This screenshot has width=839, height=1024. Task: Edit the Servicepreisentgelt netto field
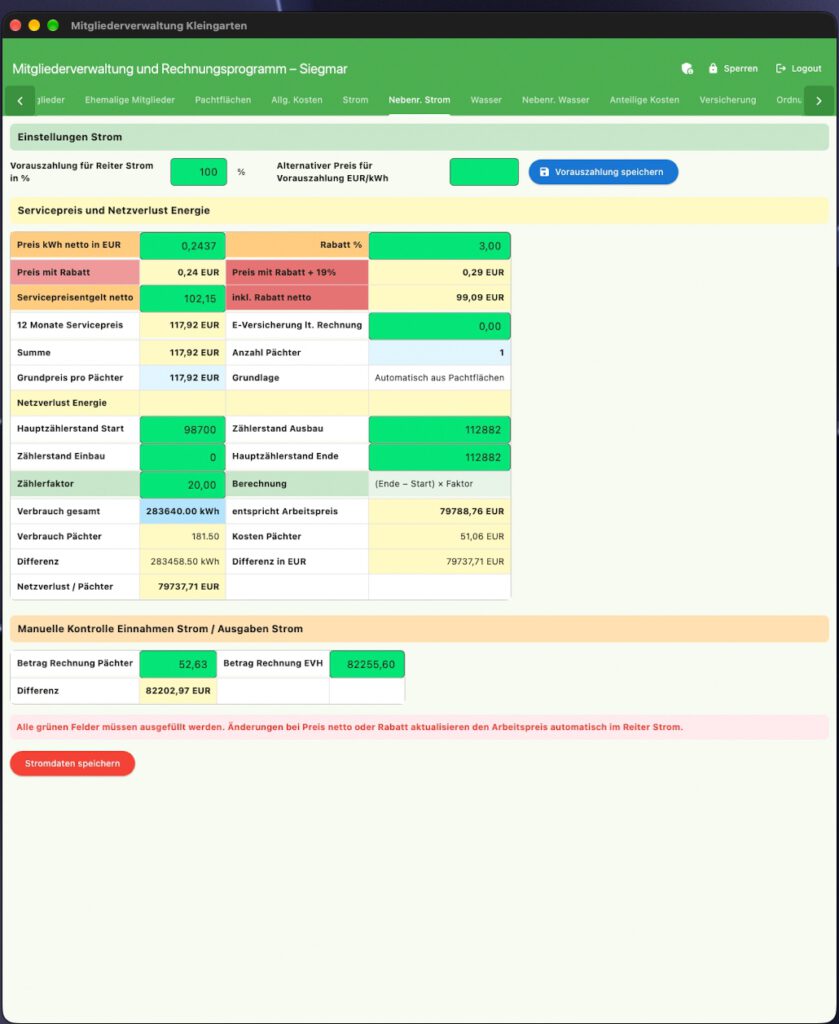[x=183, y=298]
